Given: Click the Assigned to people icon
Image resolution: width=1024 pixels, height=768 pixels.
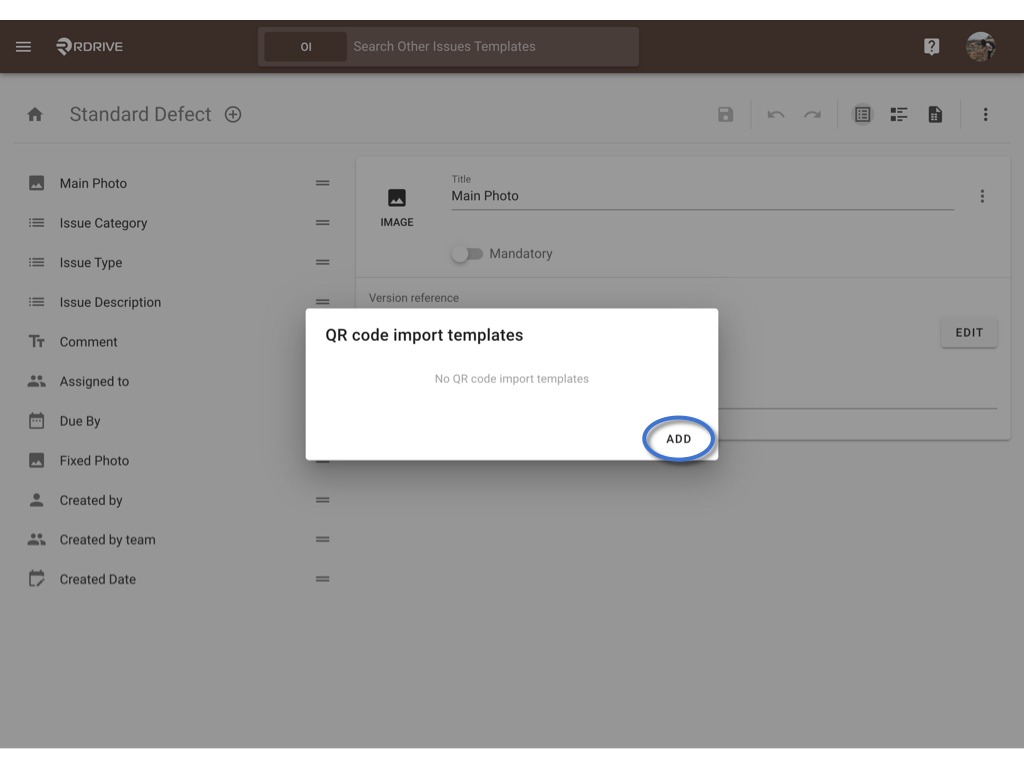Looking at the screenshot, I should coord(37,381).
